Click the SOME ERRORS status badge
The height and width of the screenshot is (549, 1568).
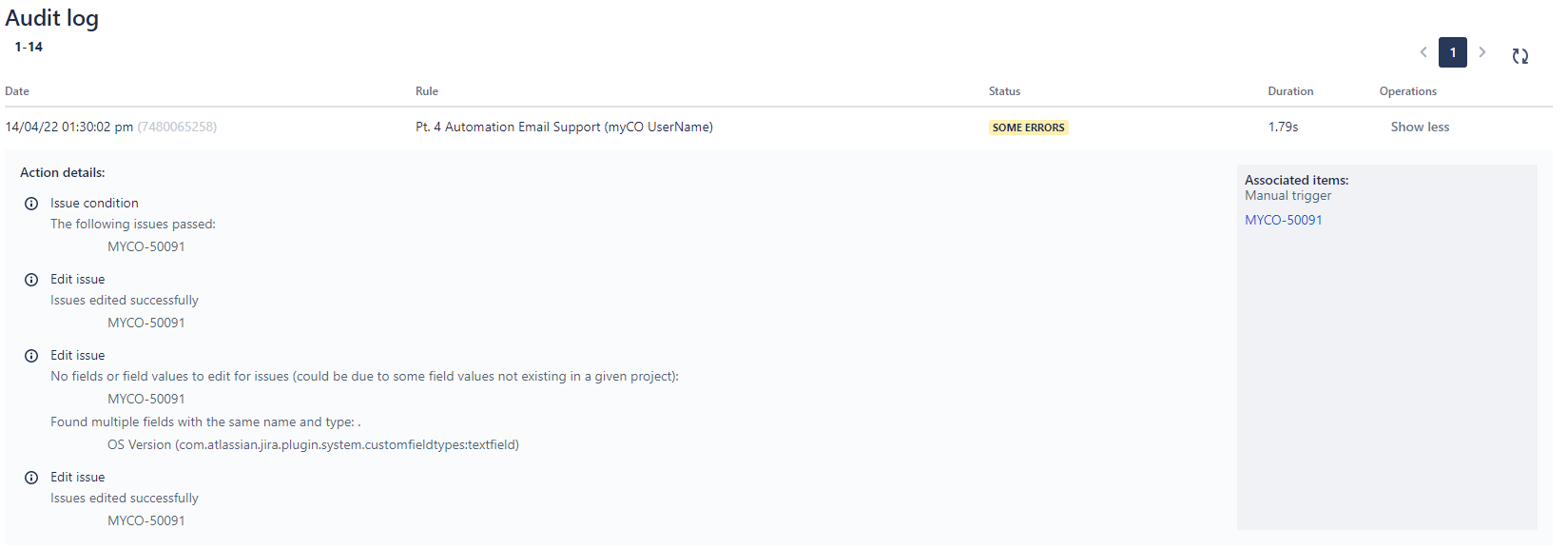pyautogui.click(x=1028, y=127)
